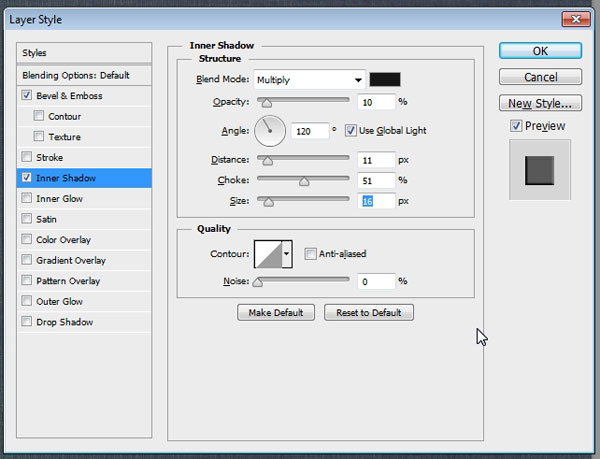600x459 pixels.
Task: Enable the Anti-aliased checkbox
Action: pos(311,254)
